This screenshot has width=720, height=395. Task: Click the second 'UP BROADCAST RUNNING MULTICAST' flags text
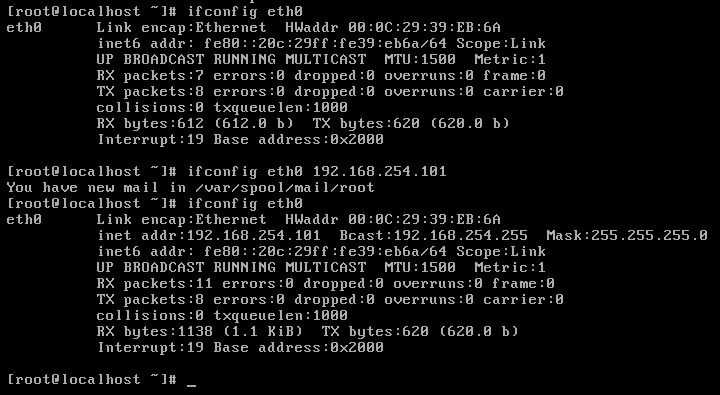231,267
